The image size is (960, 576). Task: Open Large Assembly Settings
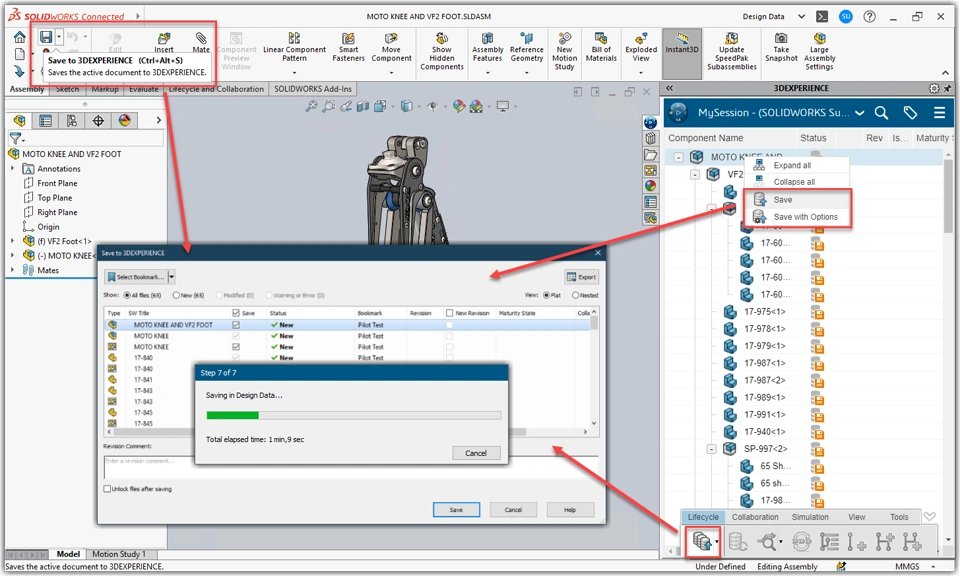pyautogui.click(x=819, y=51)
